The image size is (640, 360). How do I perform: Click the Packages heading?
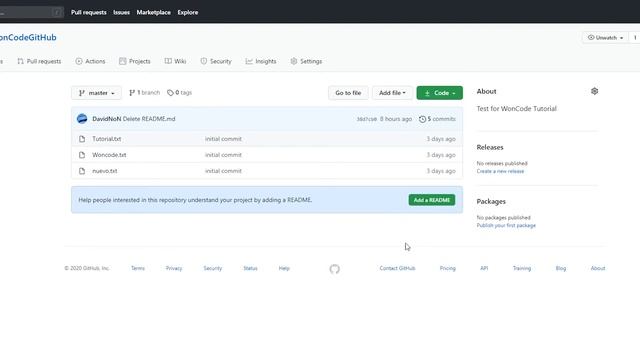pyautogui.click(x=491, y=202)
